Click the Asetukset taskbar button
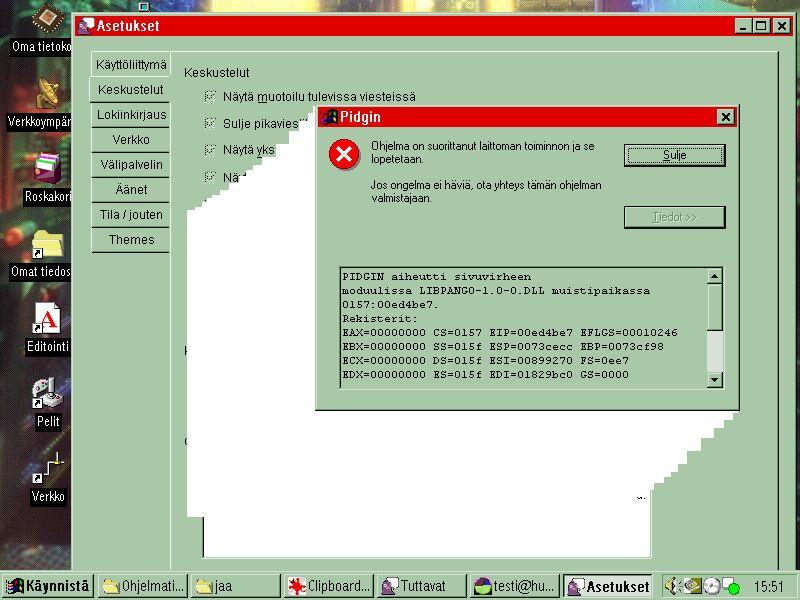 pyautogui.click(x=608, y=586)
